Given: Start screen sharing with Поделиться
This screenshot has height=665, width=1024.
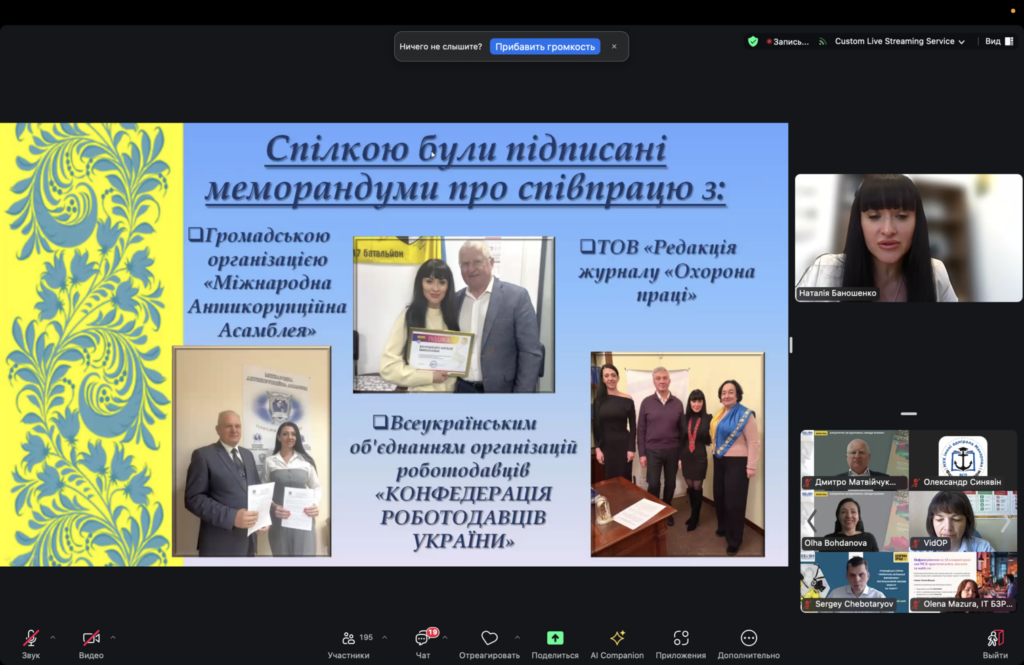Looking at the screenshot, I should [x=555, y=643].
